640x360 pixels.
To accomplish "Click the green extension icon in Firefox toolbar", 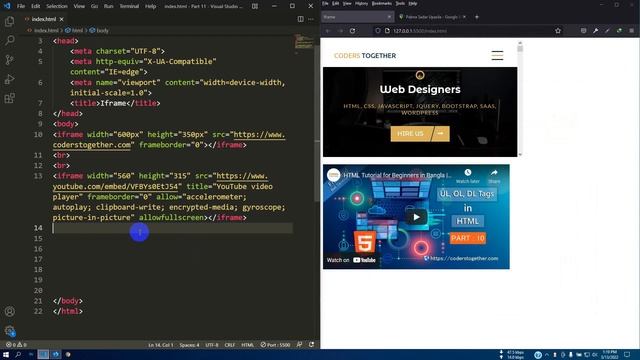I will click(x=619, y=31).
